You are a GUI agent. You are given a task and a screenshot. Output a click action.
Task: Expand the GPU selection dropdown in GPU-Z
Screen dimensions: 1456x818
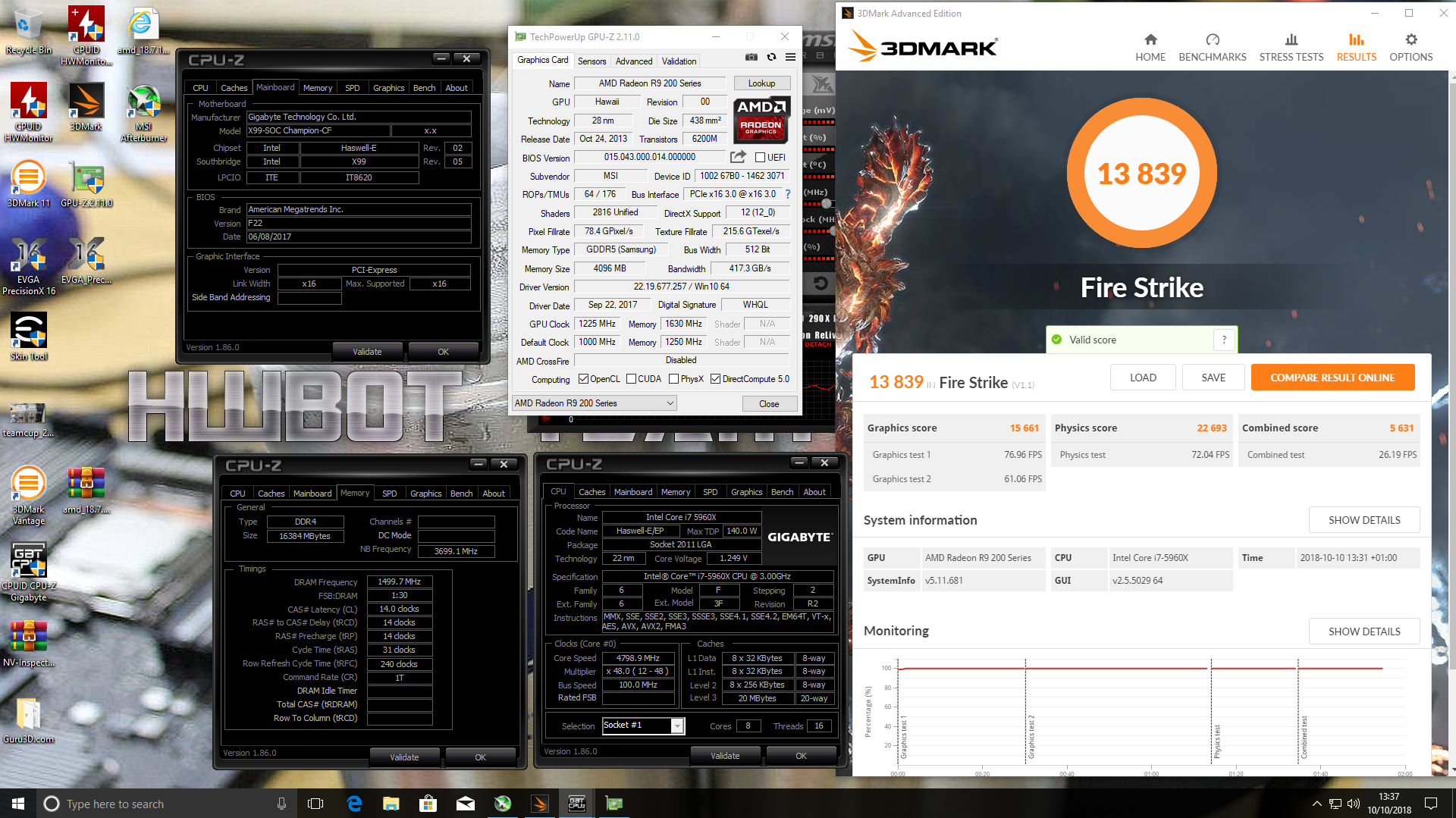pos(594,403)
